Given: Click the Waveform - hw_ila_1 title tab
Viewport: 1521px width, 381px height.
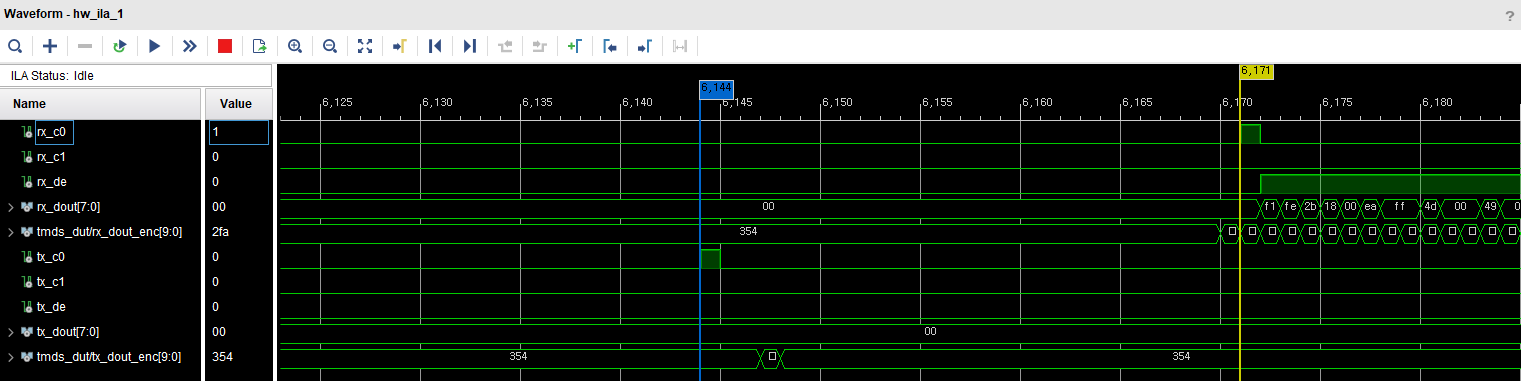Looking at the screenshot, I should 63,14.
